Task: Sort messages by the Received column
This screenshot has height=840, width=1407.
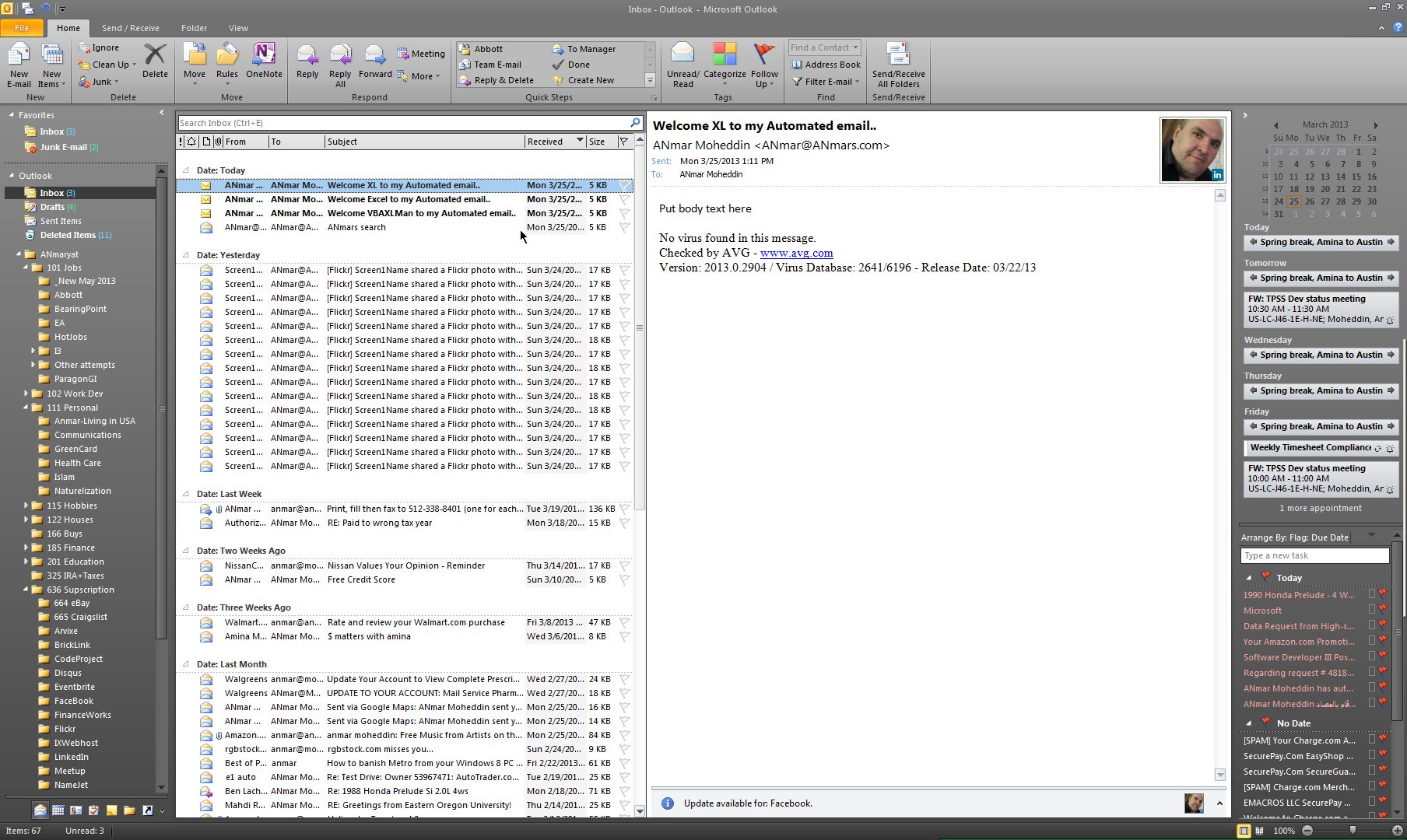Action: (555, 141)
